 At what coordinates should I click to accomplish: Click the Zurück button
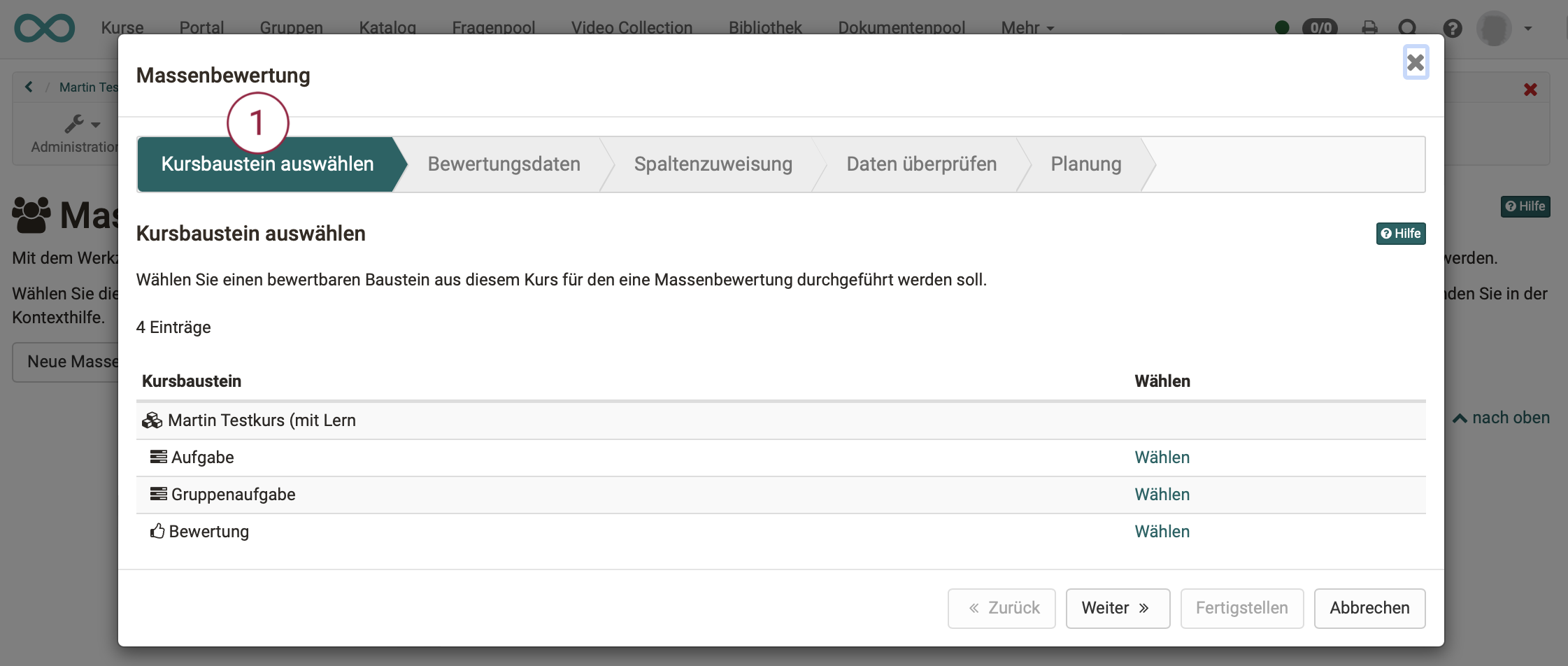[1002, 609]
